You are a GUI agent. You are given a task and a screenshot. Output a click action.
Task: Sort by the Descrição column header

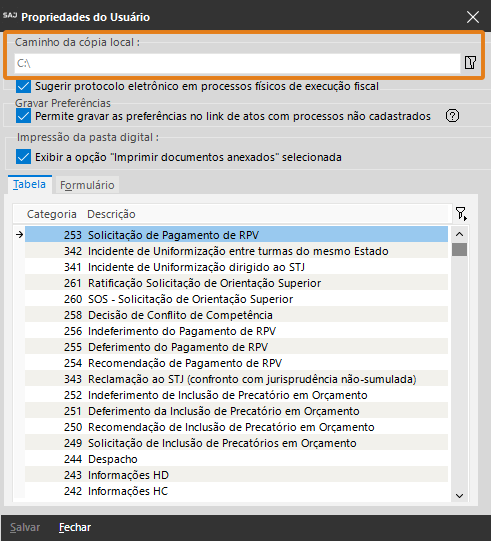[111, 214]
